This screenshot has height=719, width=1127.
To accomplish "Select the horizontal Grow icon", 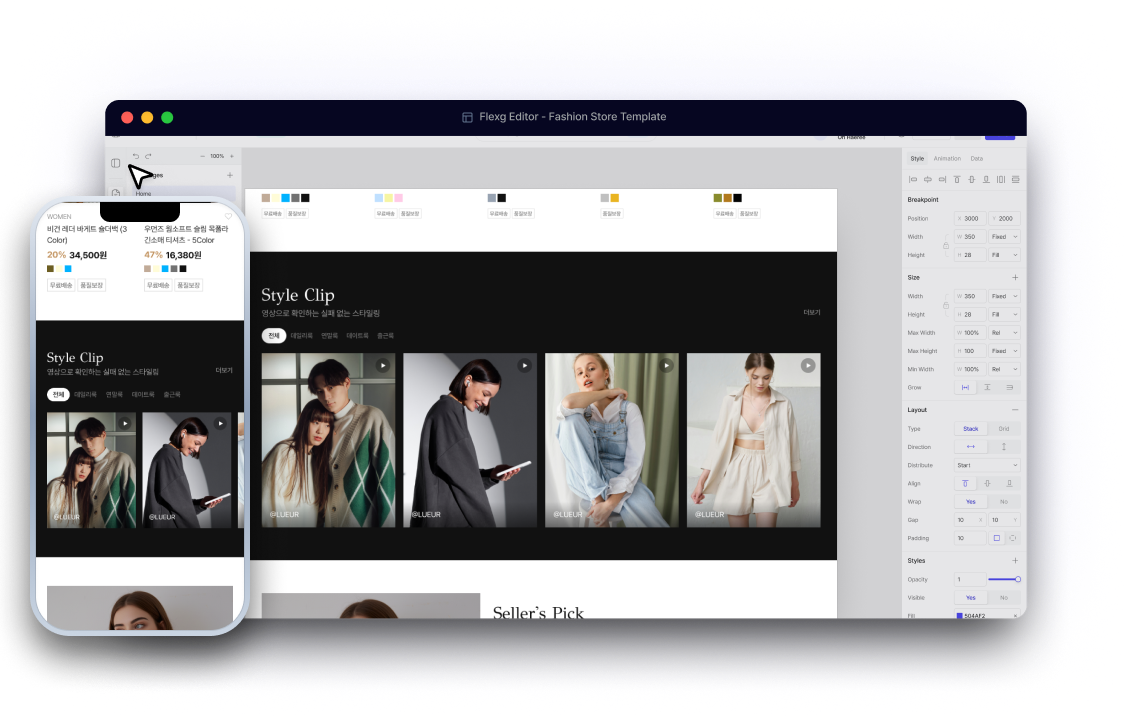I will pos(965,387).
